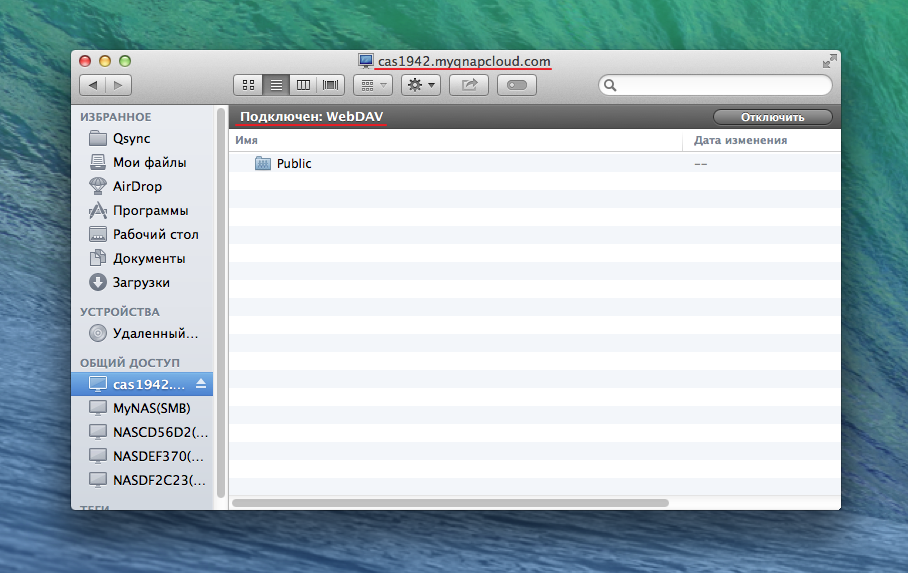This screenshot has height=573, width=908.
Task: Open Загрузки in sidebar
Action: 142,282
